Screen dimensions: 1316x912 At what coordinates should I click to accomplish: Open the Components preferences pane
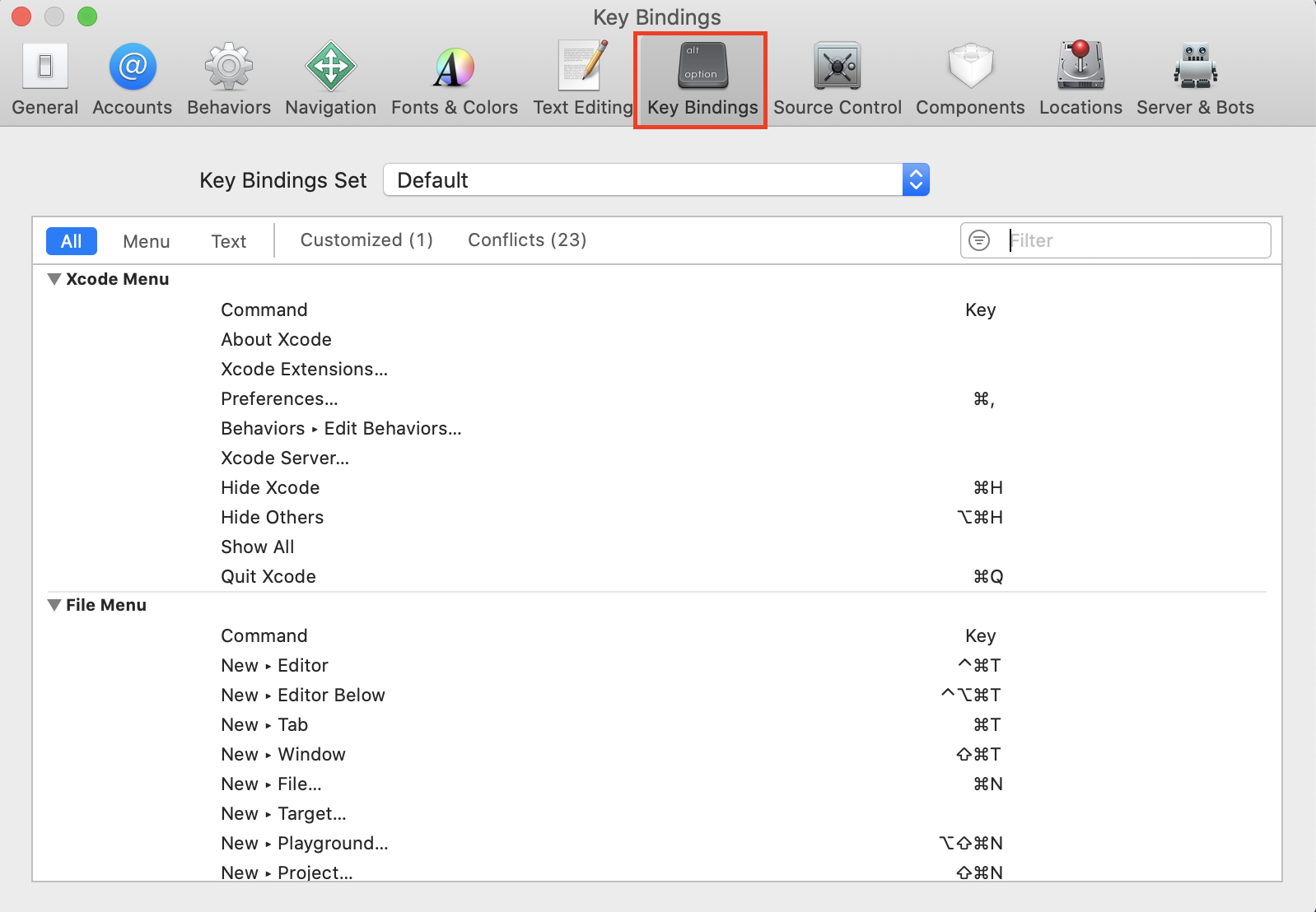(x=970, y=80)
